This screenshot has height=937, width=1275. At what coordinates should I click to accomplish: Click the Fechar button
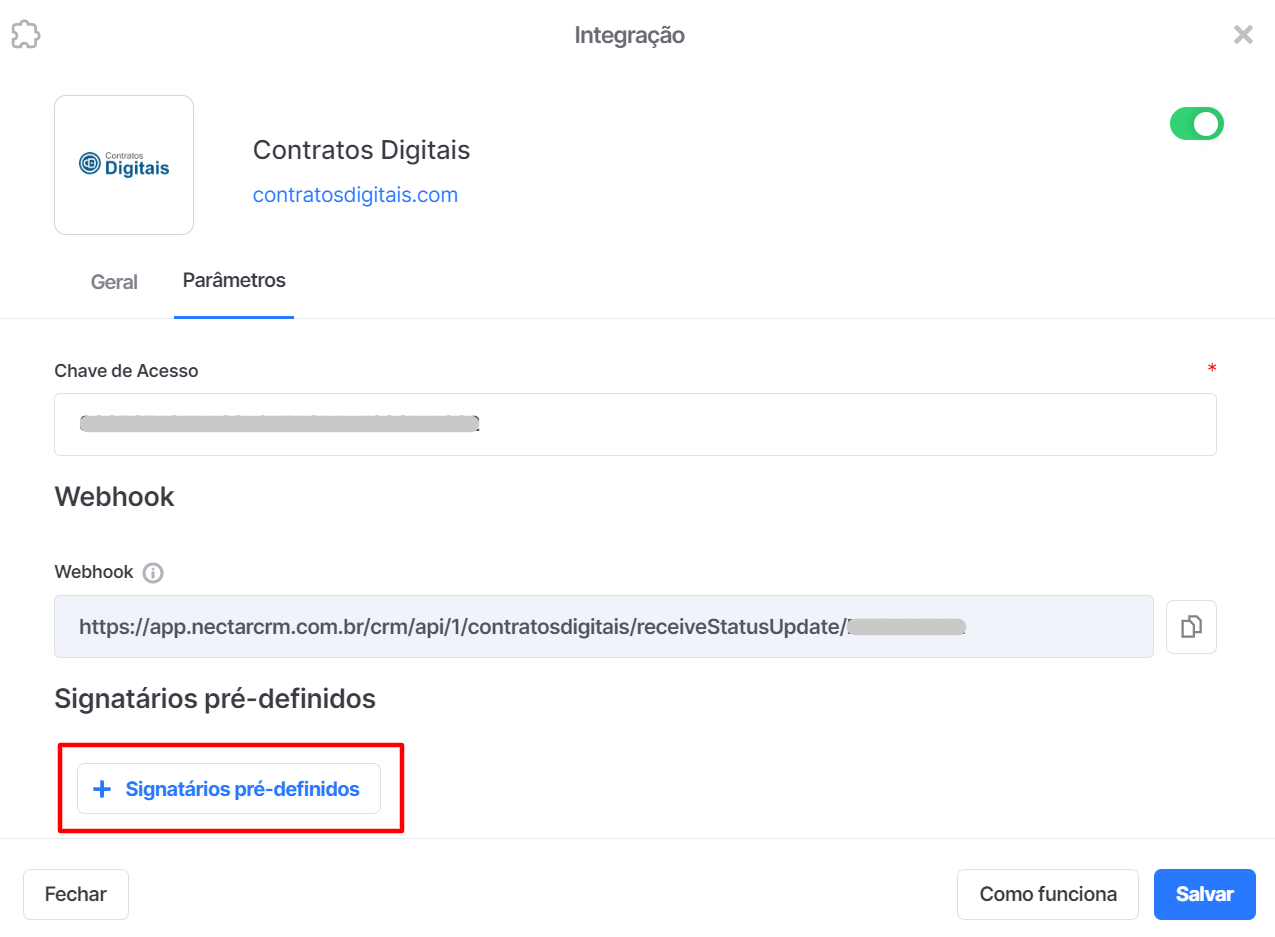click(76, 894)
